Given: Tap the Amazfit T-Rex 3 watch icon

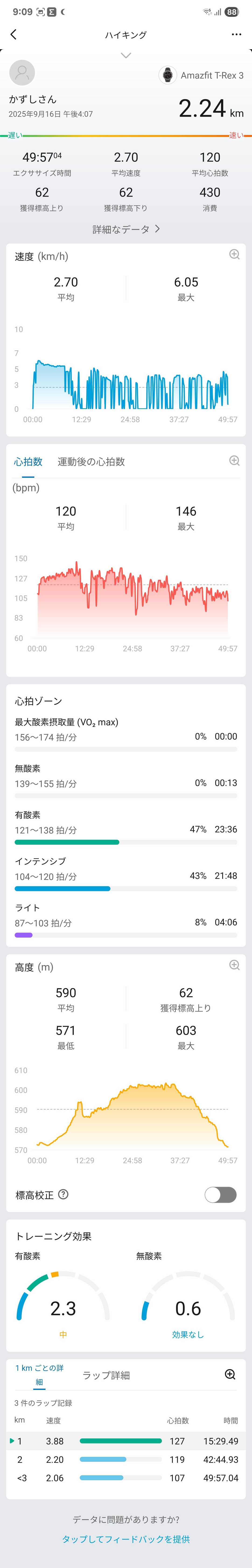Looking at the screenshot, I should coord(167,75).
